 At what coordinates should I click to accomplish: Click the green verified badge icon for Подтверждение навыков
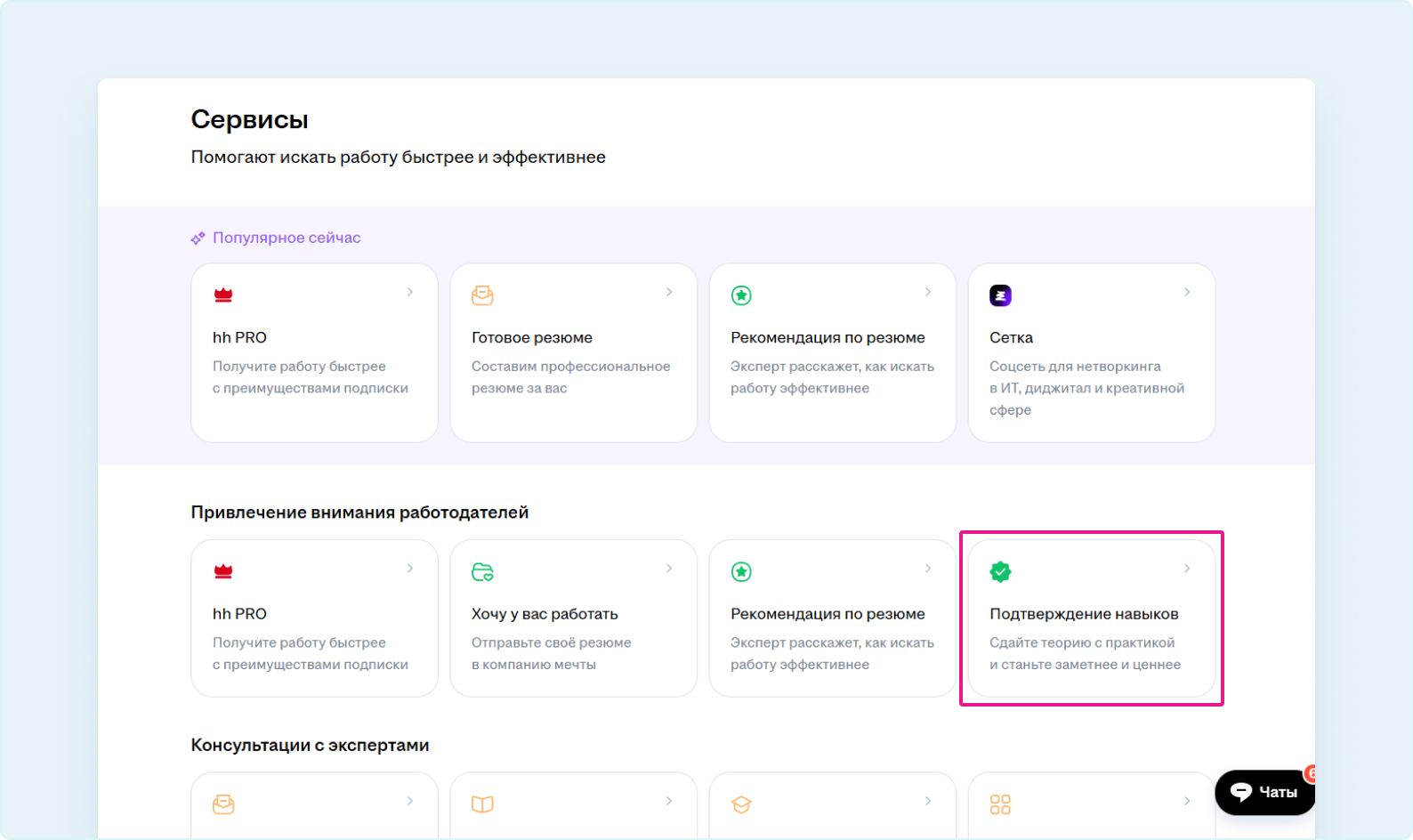(x=1000, y=572)
